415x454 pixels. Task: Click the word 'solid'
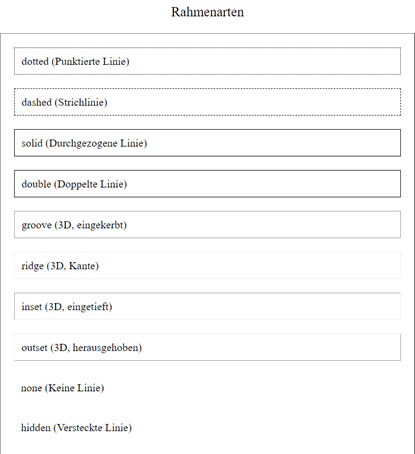click(x=32, y=143)
